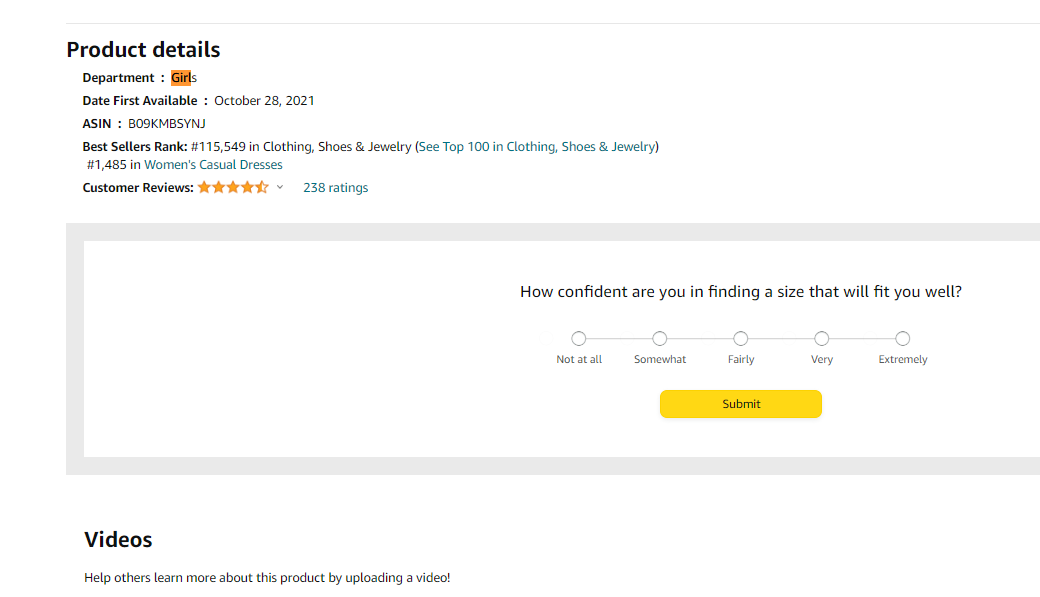Image resolution: width=1040 pixels, height=597 pixels.
Task: Pick the 'Very' confidence radio button
Action: 822,339
